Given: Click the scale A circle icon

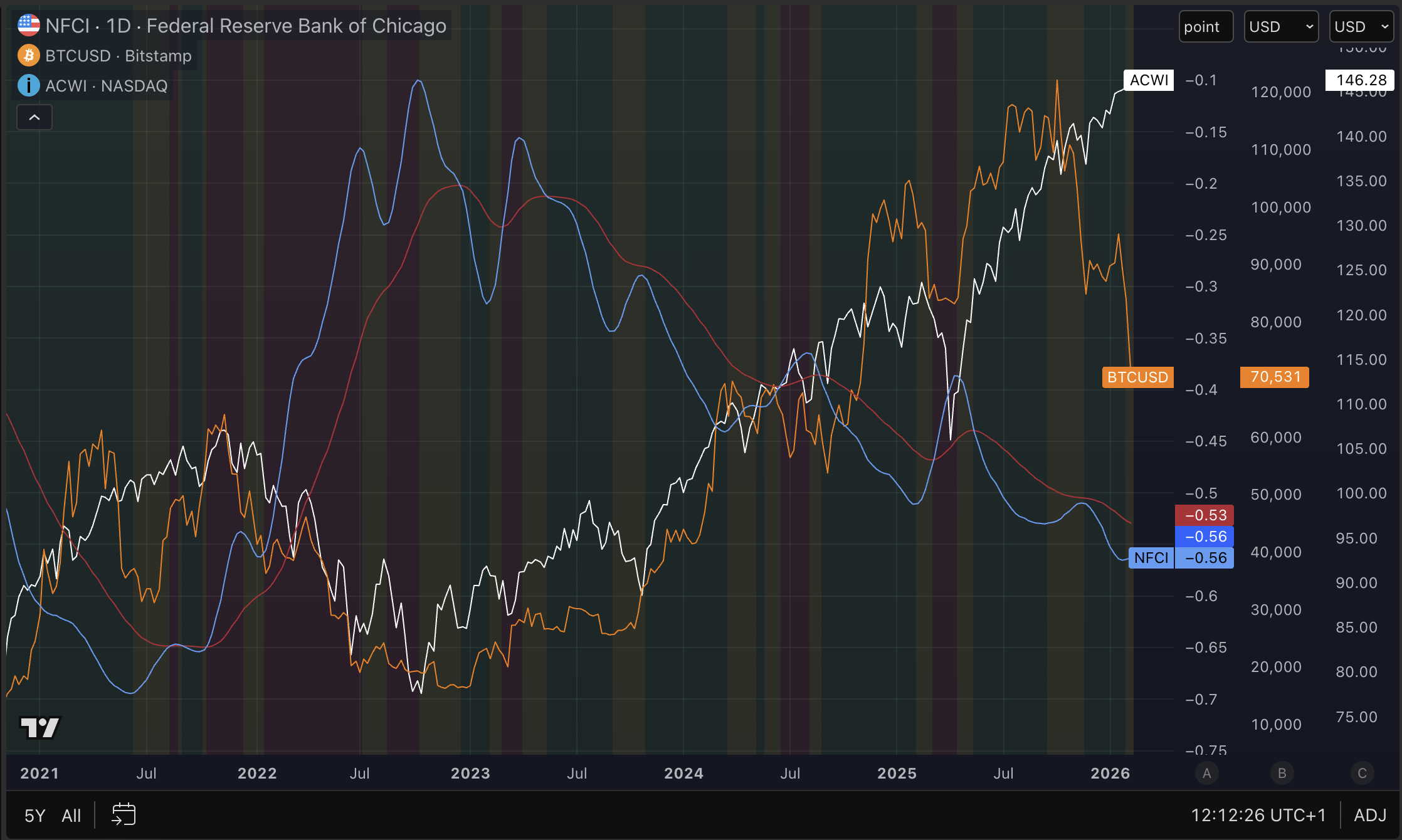Looking at the screenshot, I should click(1206, 773).
